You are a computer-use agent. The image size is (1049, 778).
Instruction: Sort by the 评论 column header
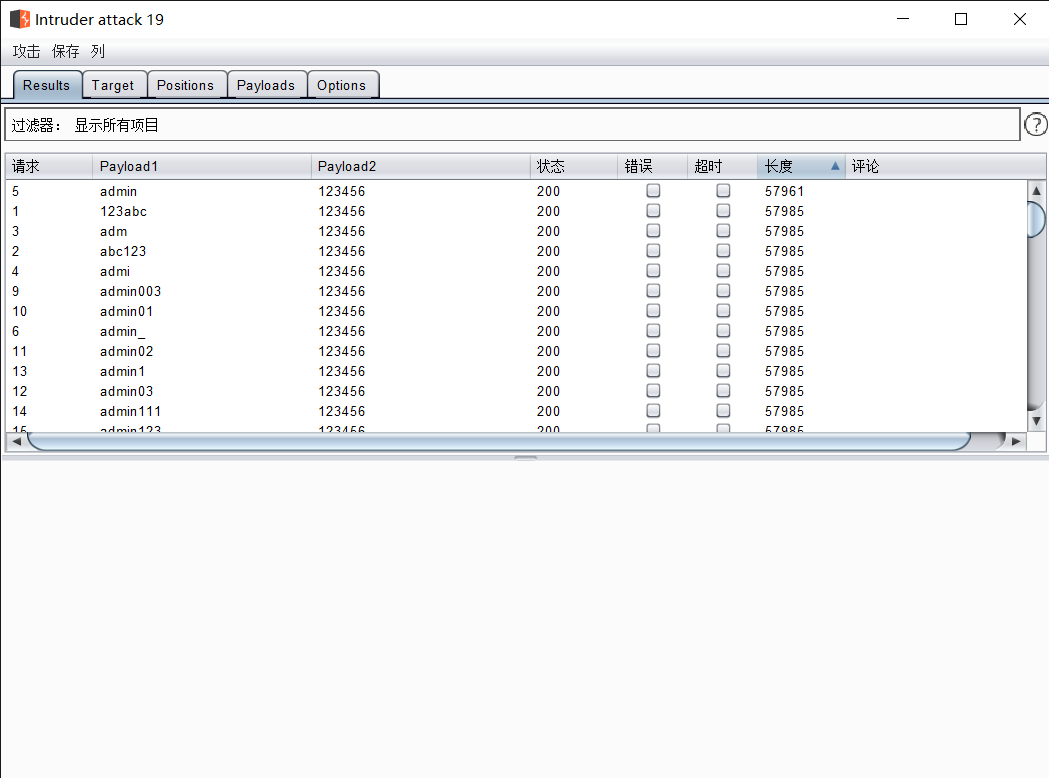[945, 166]
